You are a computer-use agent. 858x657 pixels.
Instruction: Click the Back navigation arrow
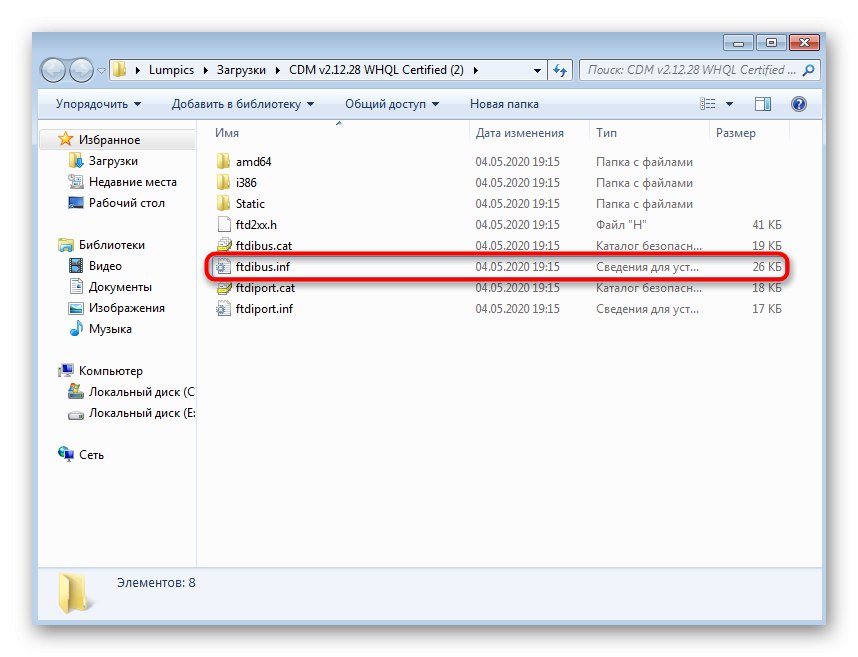tap(54, 70)
